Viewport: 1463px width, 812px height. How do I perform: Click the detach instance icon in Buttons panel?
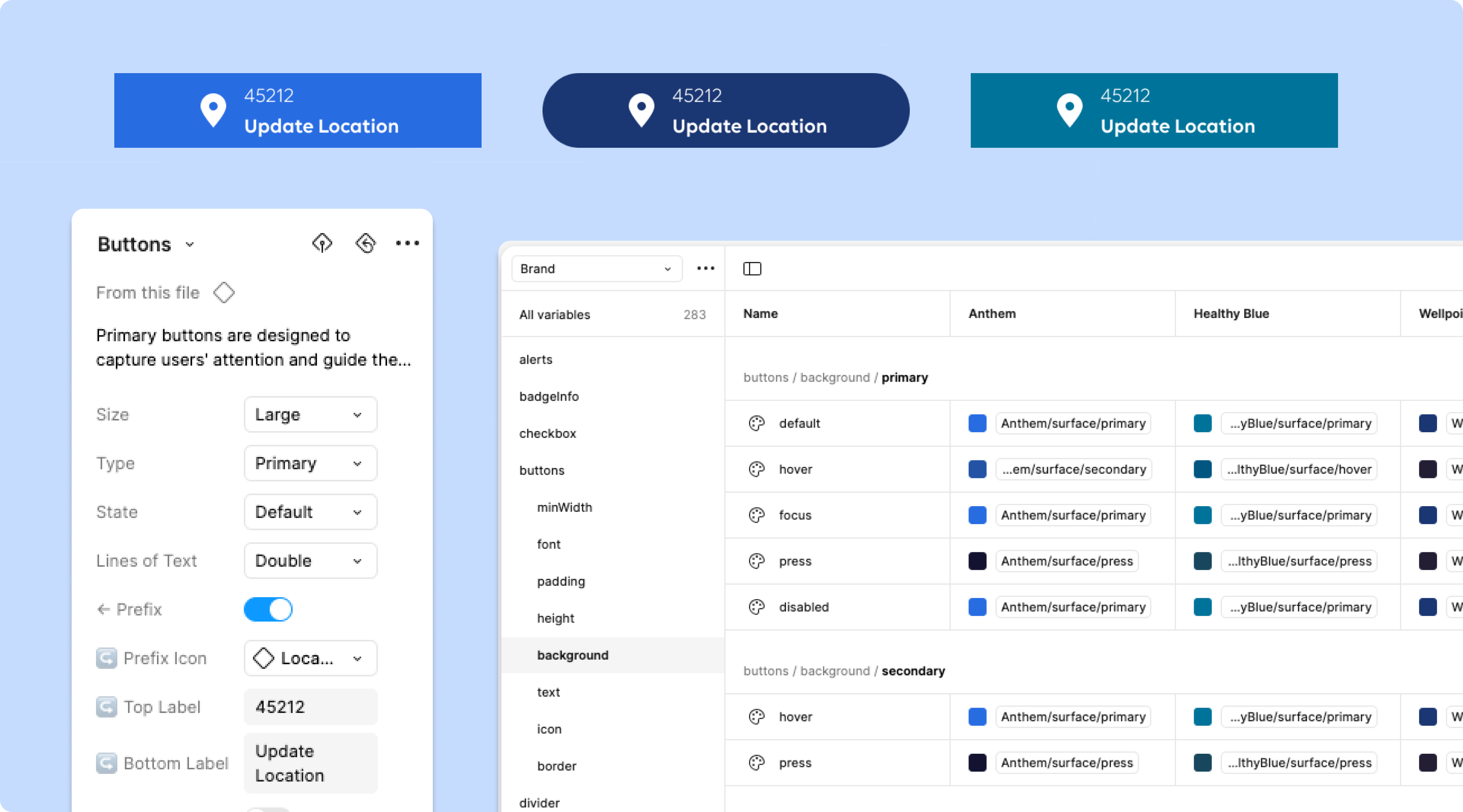point(366,244)
